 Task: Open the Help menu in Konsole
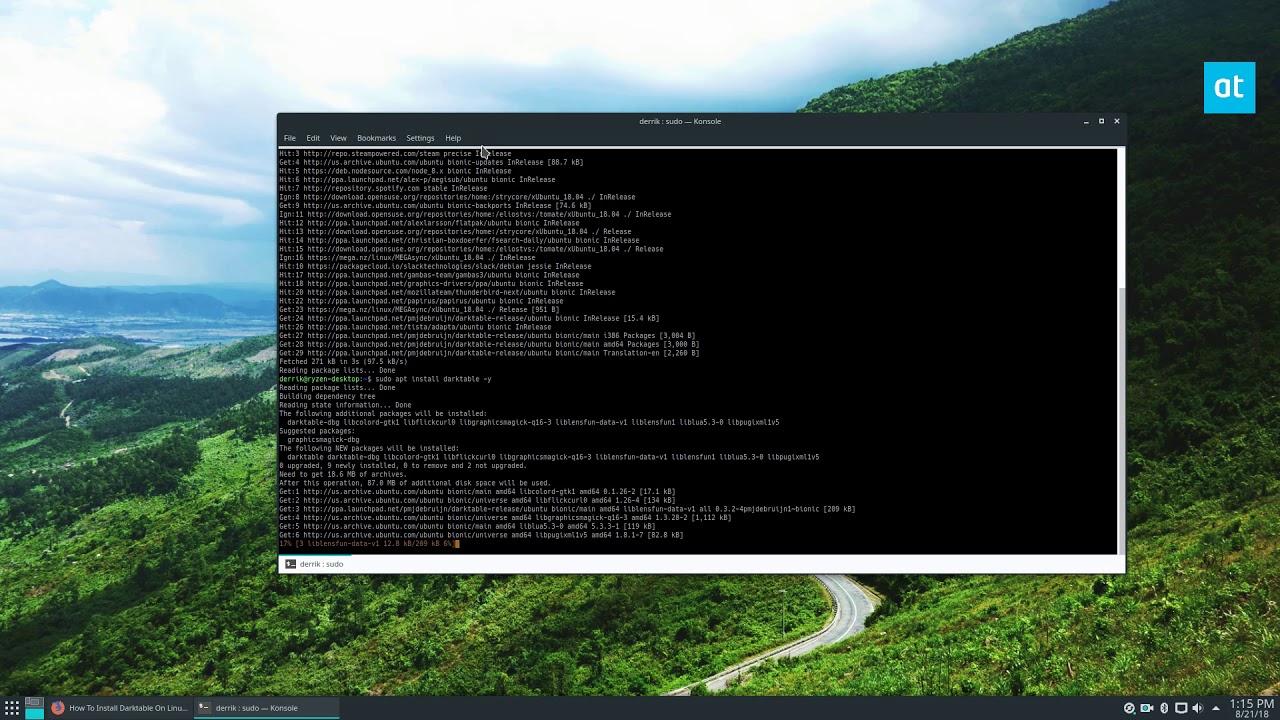453,138
